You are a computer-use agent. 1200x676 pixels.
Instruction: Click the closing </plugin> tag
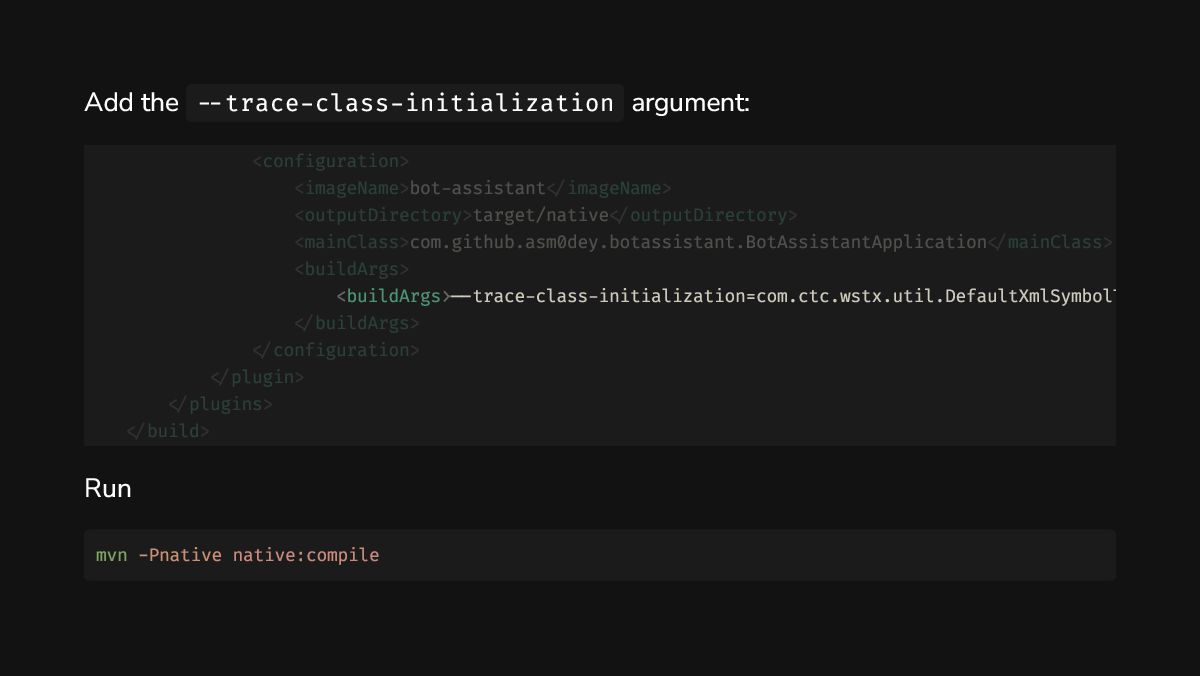(257, 377)
